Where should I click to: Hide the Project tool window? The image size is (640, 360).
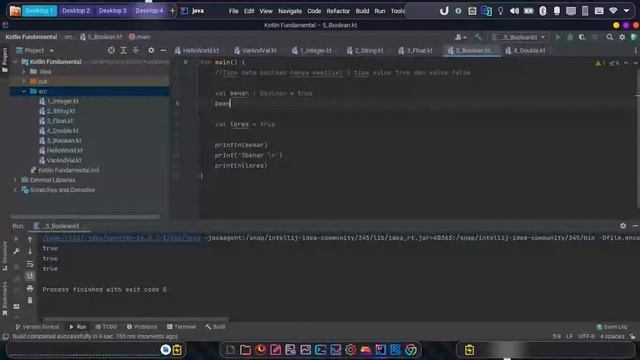point(163,50)
